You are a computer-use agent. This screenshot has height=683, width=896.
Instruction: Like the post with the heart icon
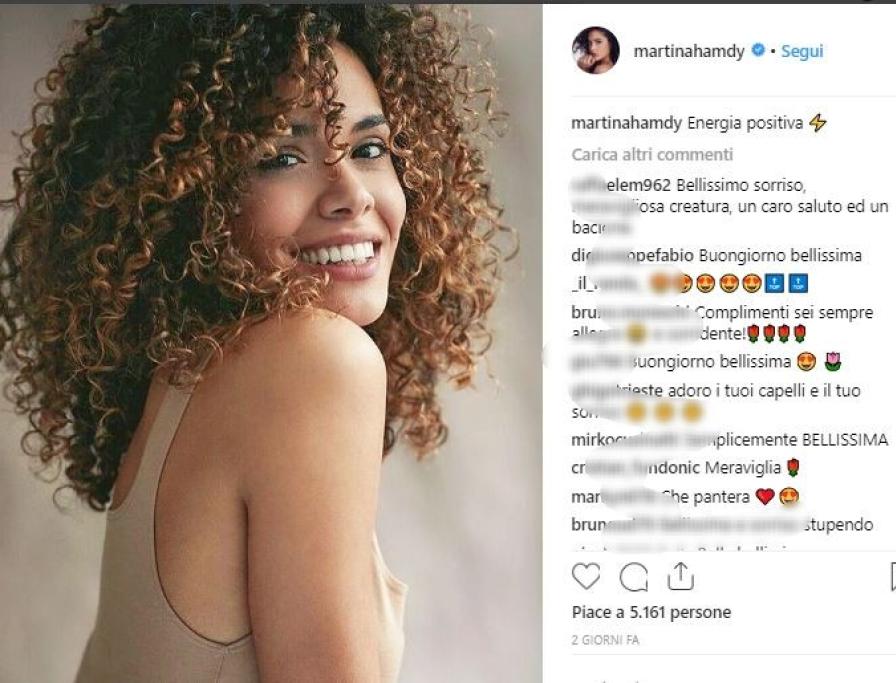point(586,576)
